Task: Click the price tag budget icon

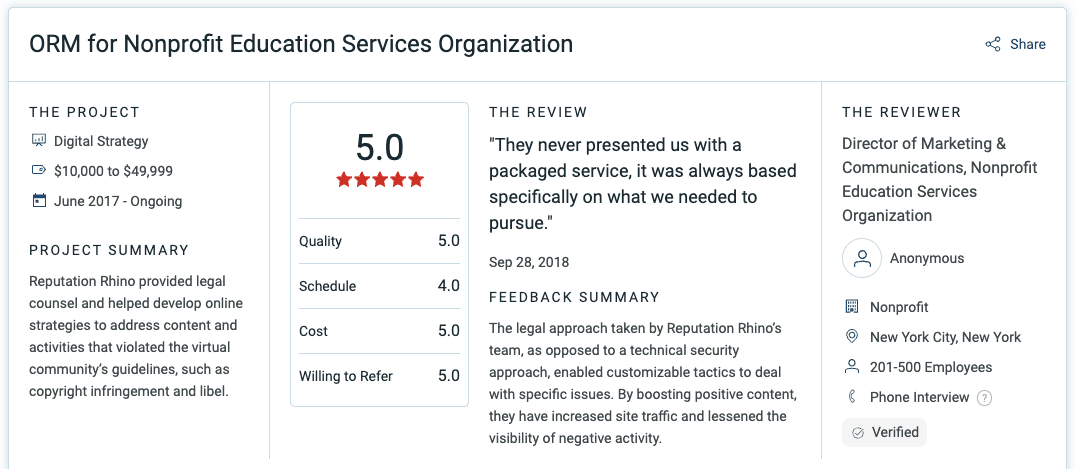Action: coord(39,170)
